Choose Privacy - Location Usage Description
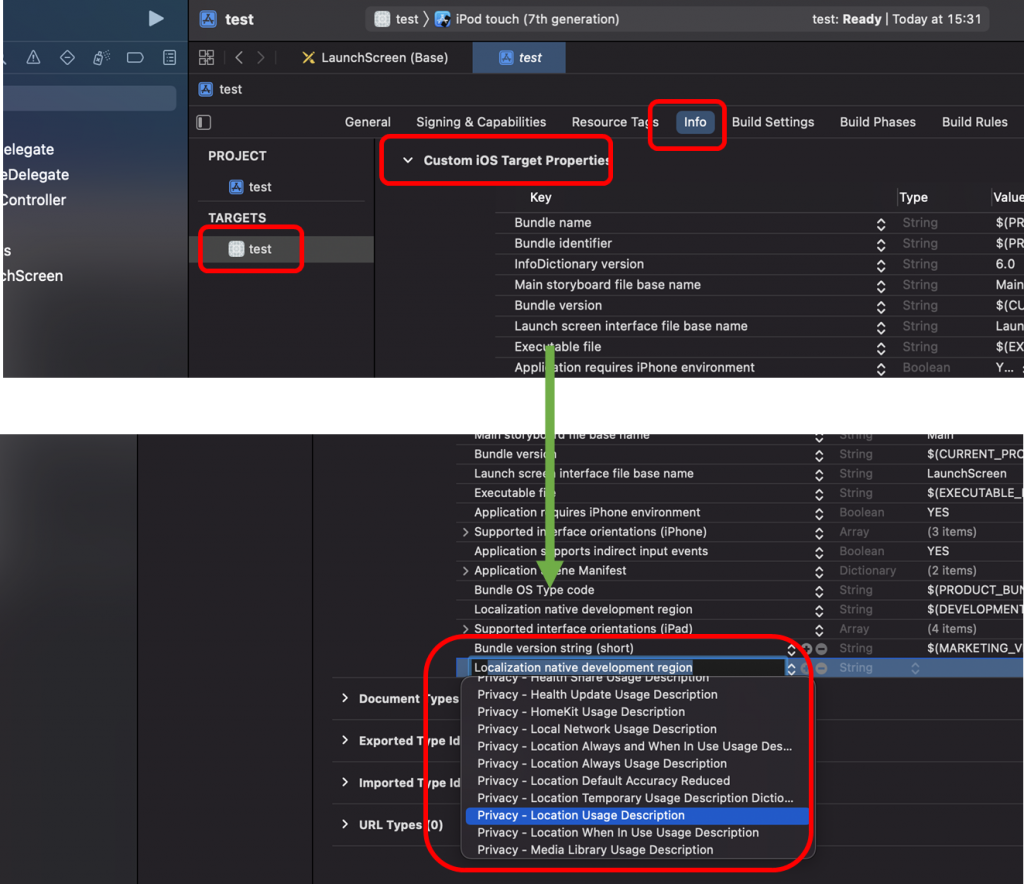 tap(637, 815)
